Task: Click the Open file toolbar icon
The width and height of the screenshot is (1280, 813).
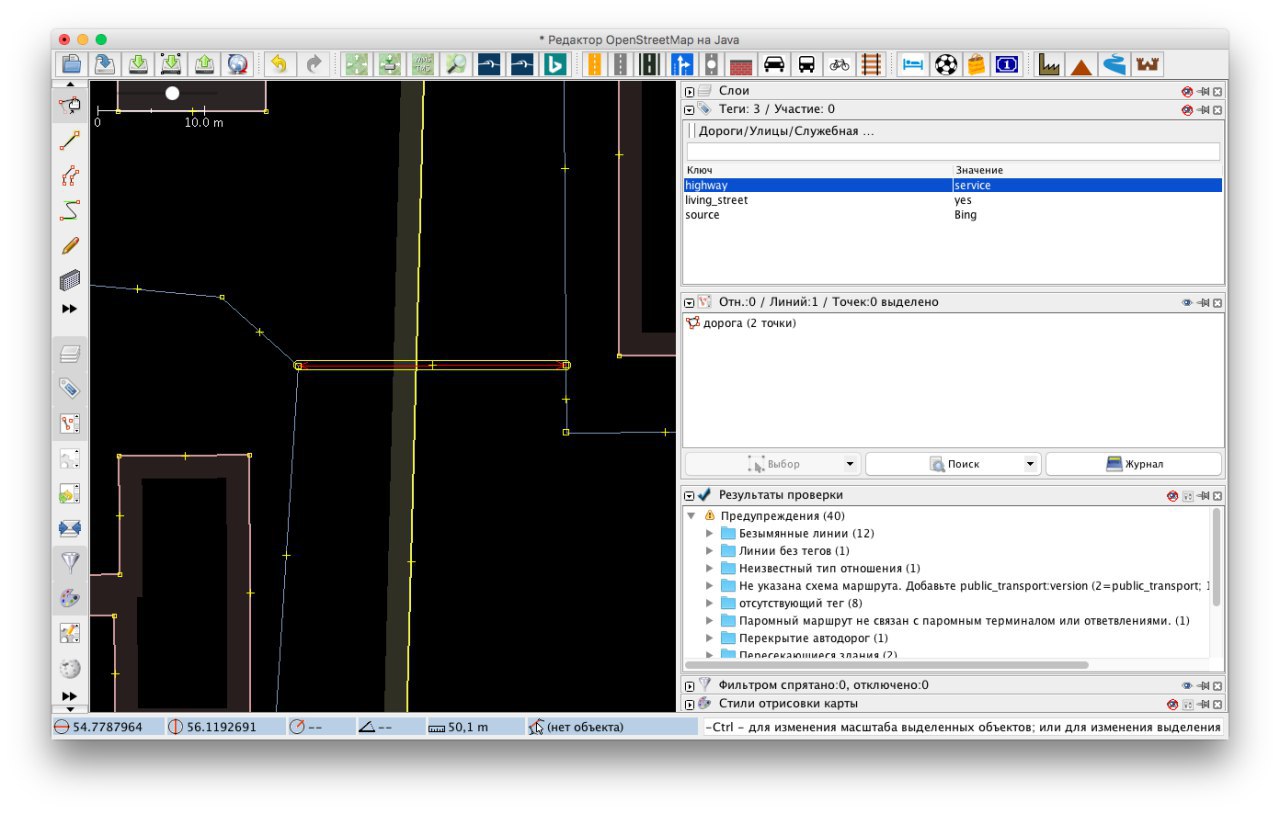Action: pos(72,64)
